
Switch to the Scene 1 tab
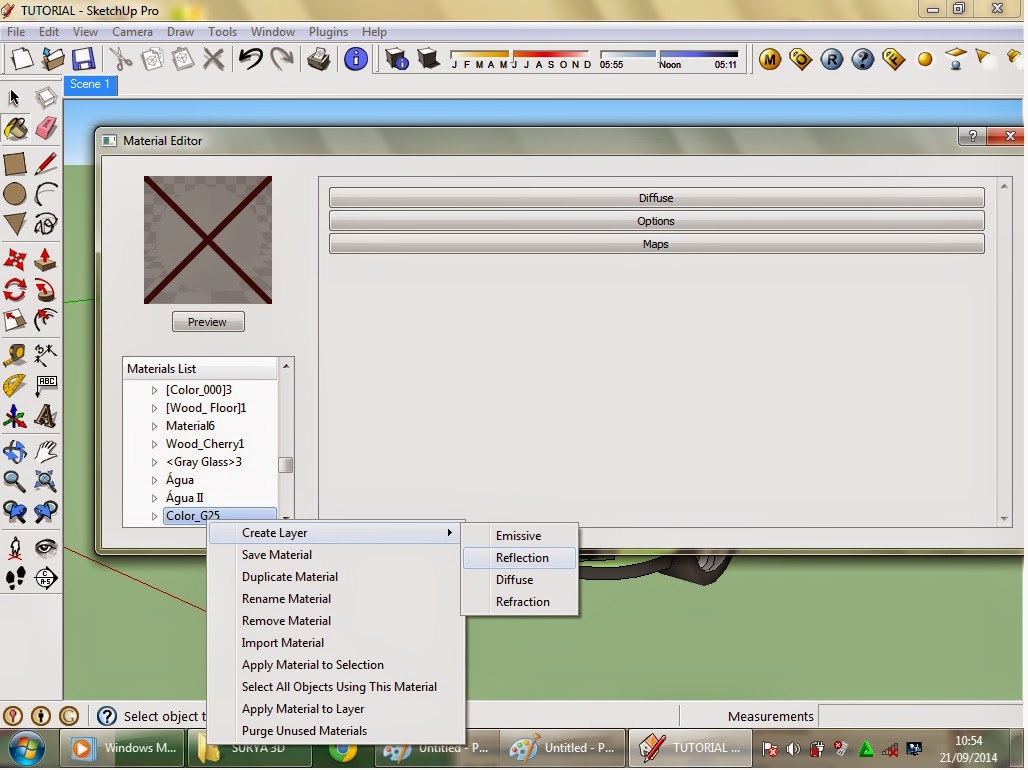click(x=90, y=85)
